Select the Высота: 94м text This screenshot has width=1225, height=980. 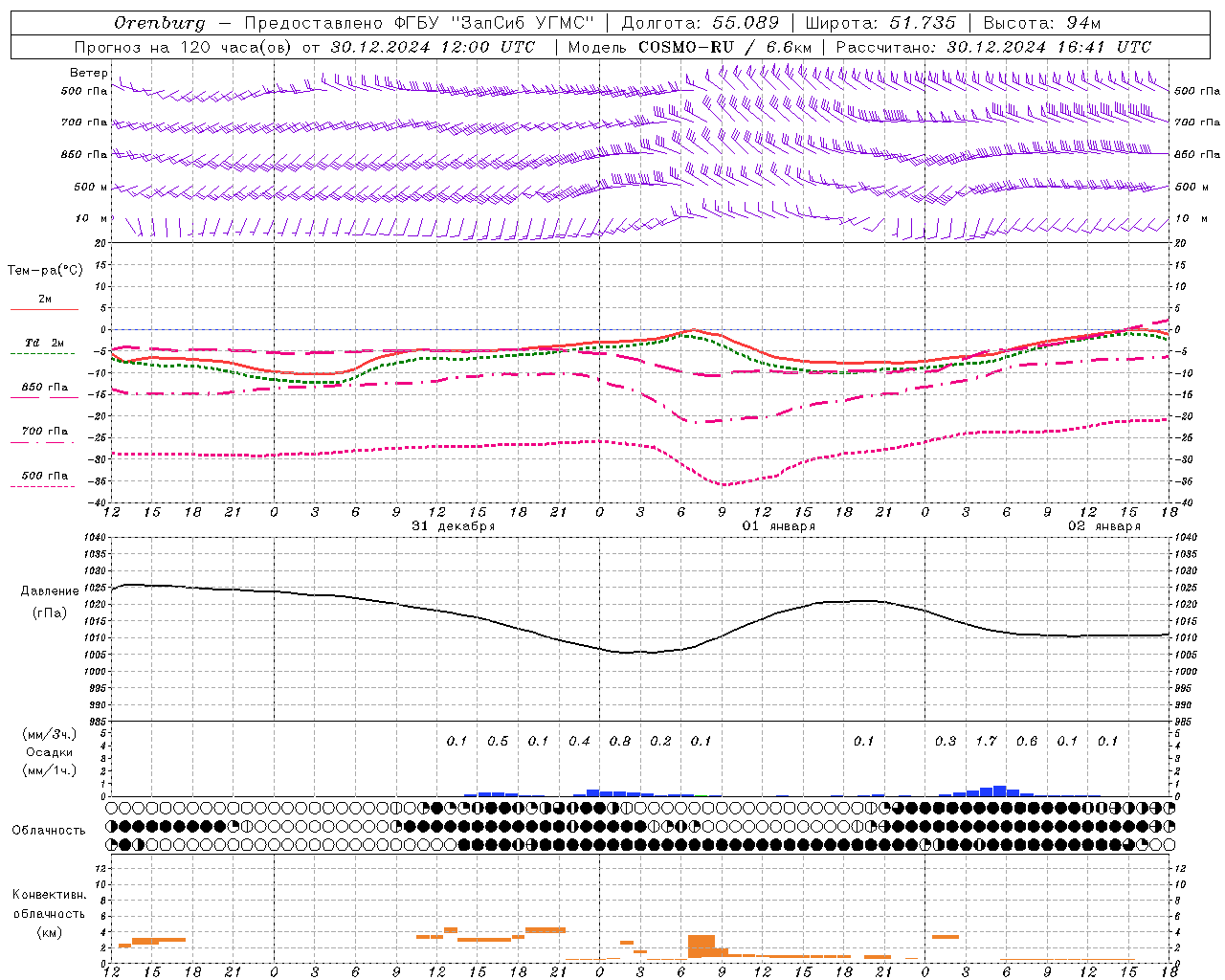pos(1042,23)
